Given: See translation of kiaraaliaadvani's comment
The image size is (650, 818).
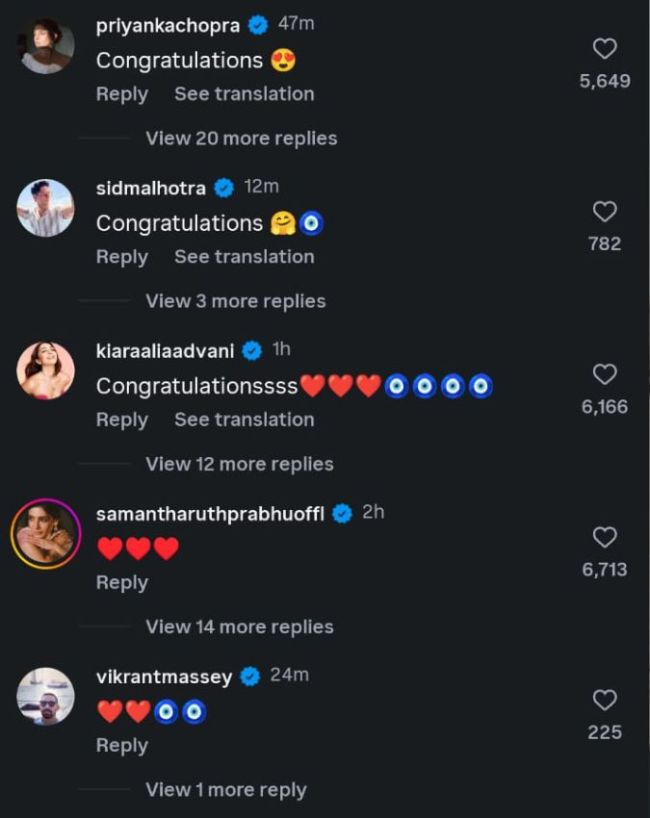Looking at the screenshot, I should pos(244,420).
